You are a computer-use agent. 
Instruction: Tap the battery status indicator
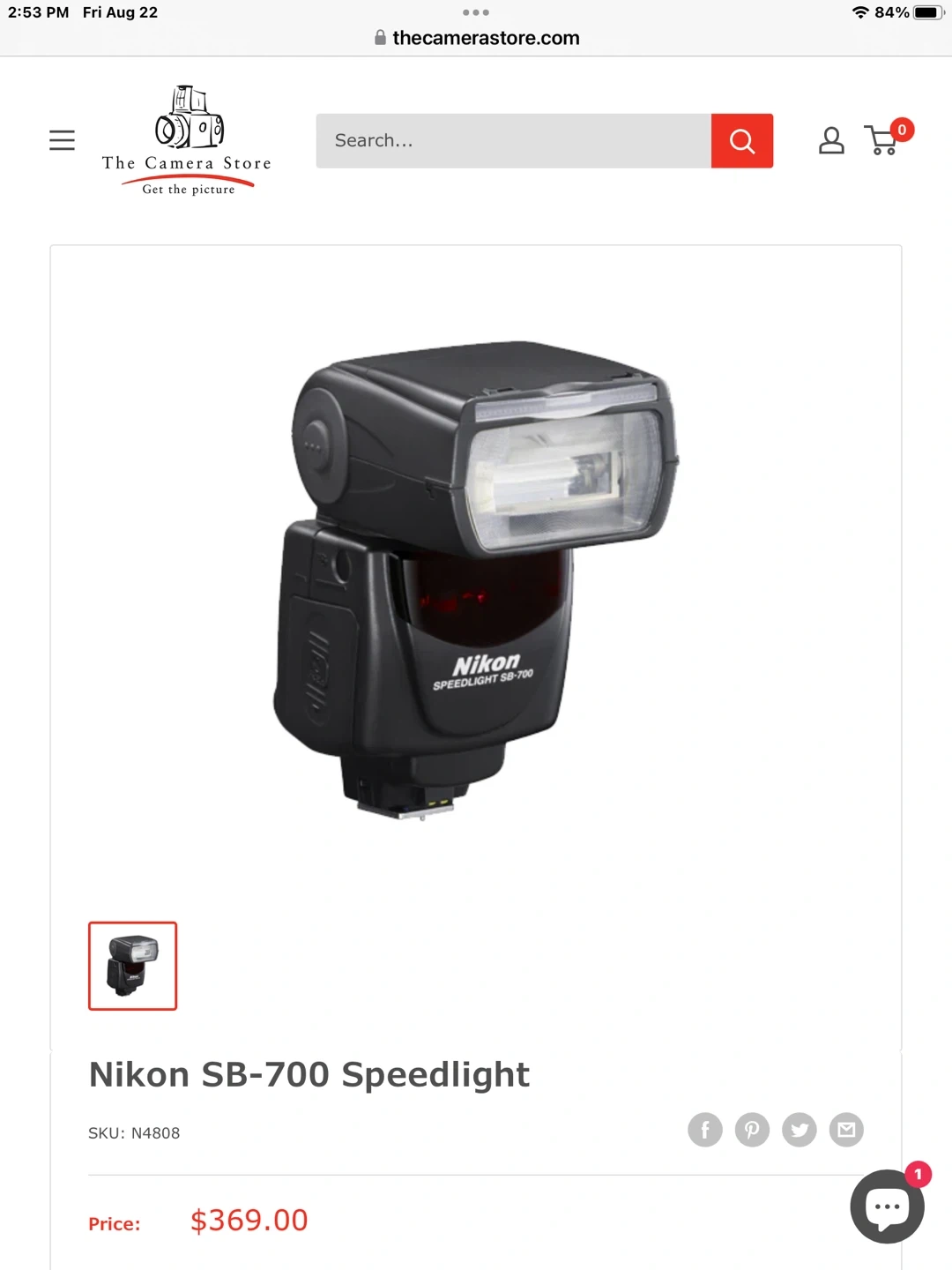[928, 12]
